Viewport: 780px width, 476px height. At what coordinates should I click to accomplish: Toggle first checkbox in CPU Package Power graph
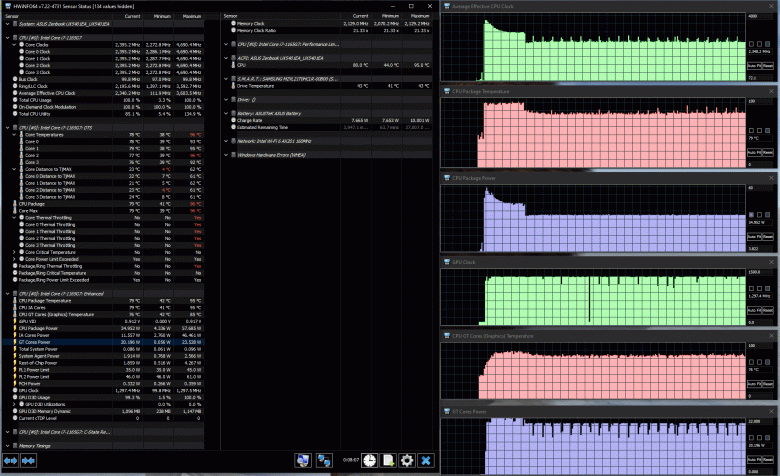pyautogui.click(x=751, y=215)
